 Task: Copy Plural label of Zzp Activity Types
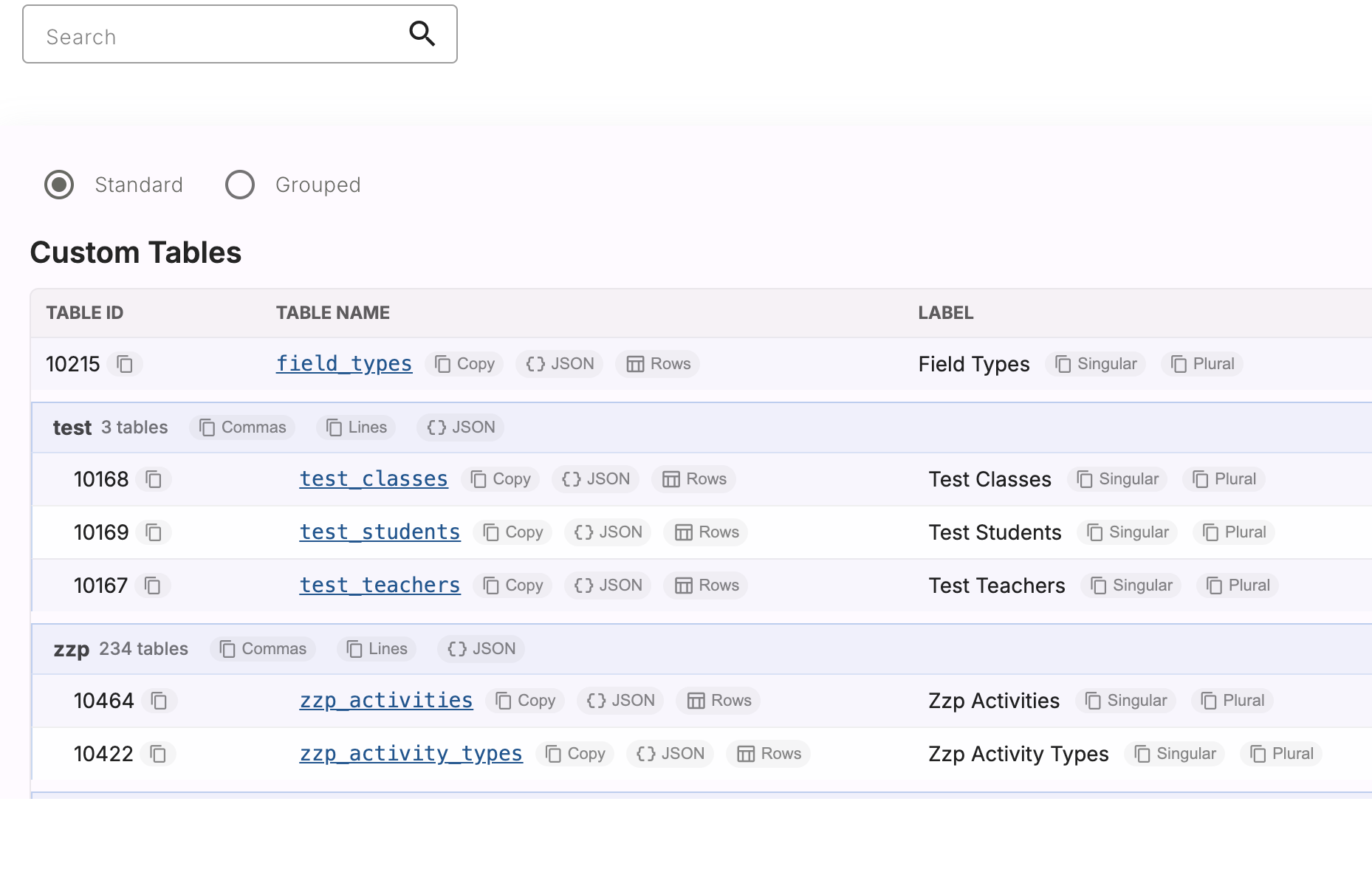tap(1281, 754)
